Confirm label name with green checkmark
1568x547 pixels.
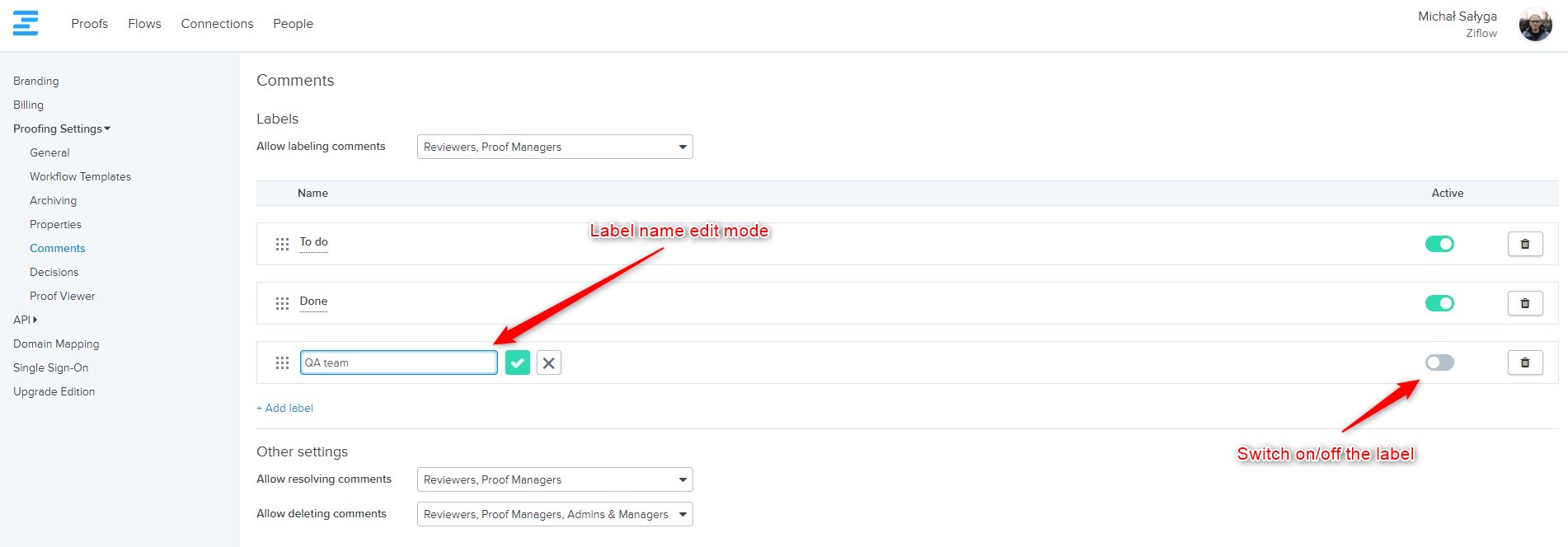(x=518, y=362)
